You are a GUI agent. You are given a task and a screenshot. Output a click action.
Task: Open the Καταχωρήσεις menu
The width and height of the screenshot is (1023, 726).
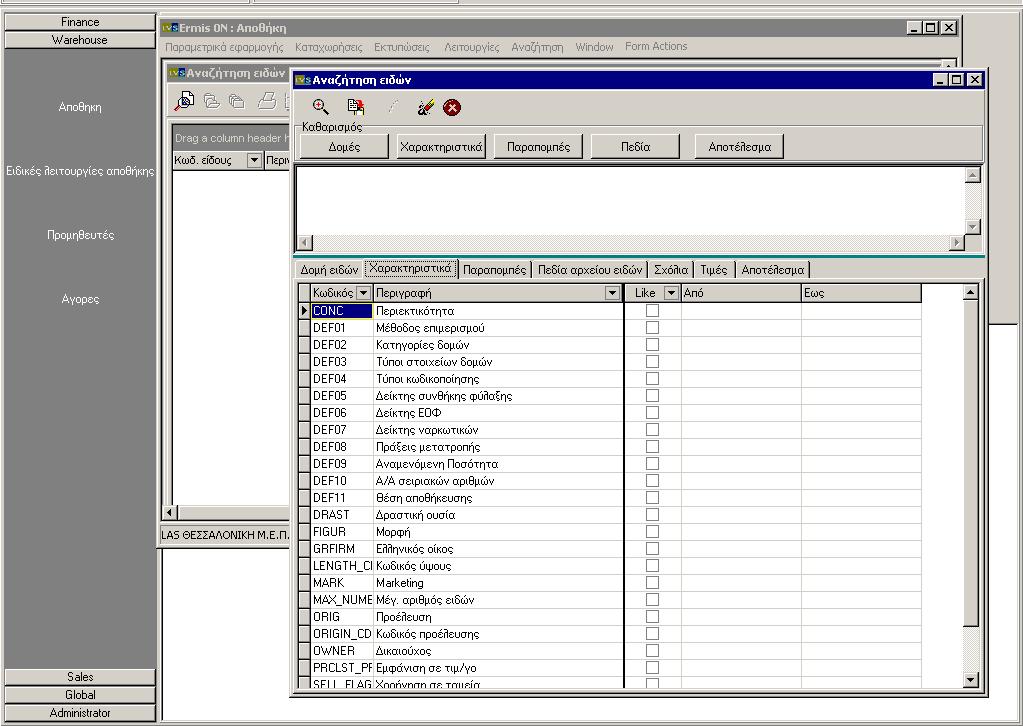329,47
